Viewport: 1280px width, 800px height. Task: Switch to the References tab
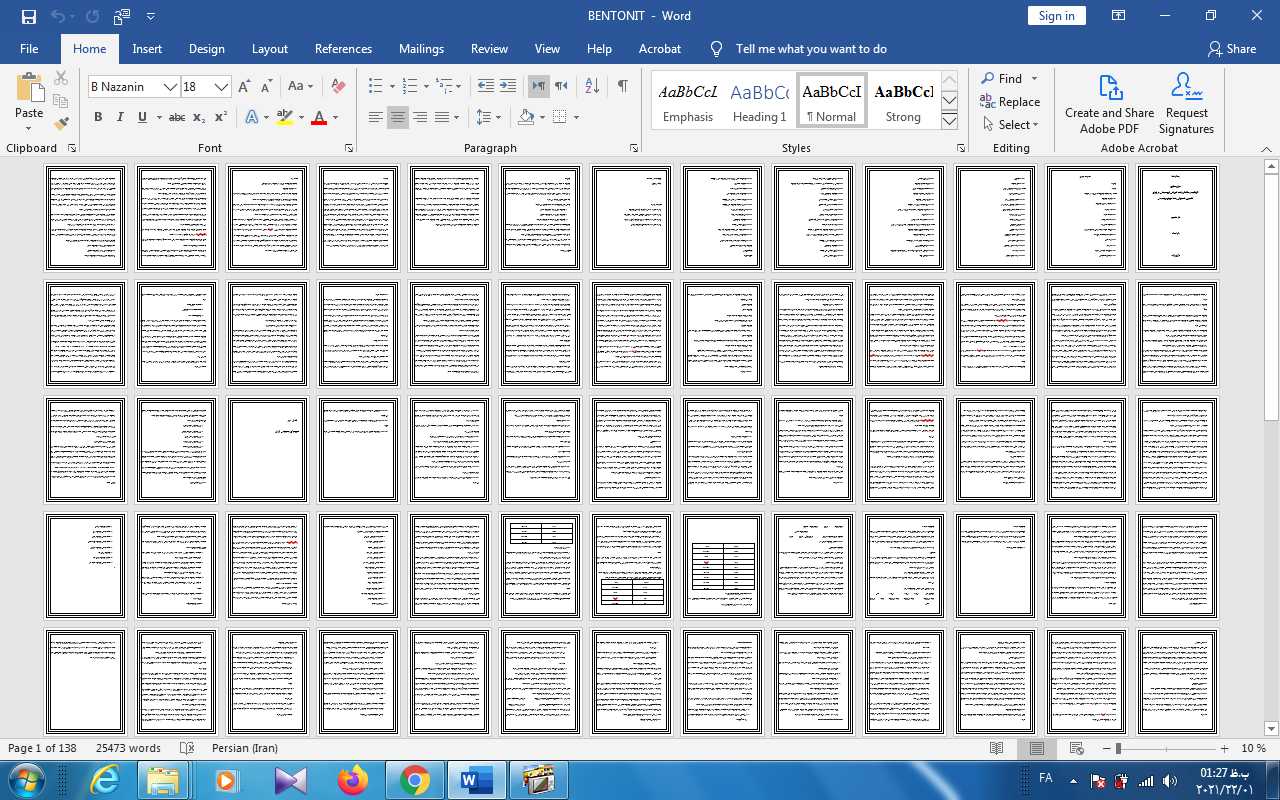(x=343, y=49)
